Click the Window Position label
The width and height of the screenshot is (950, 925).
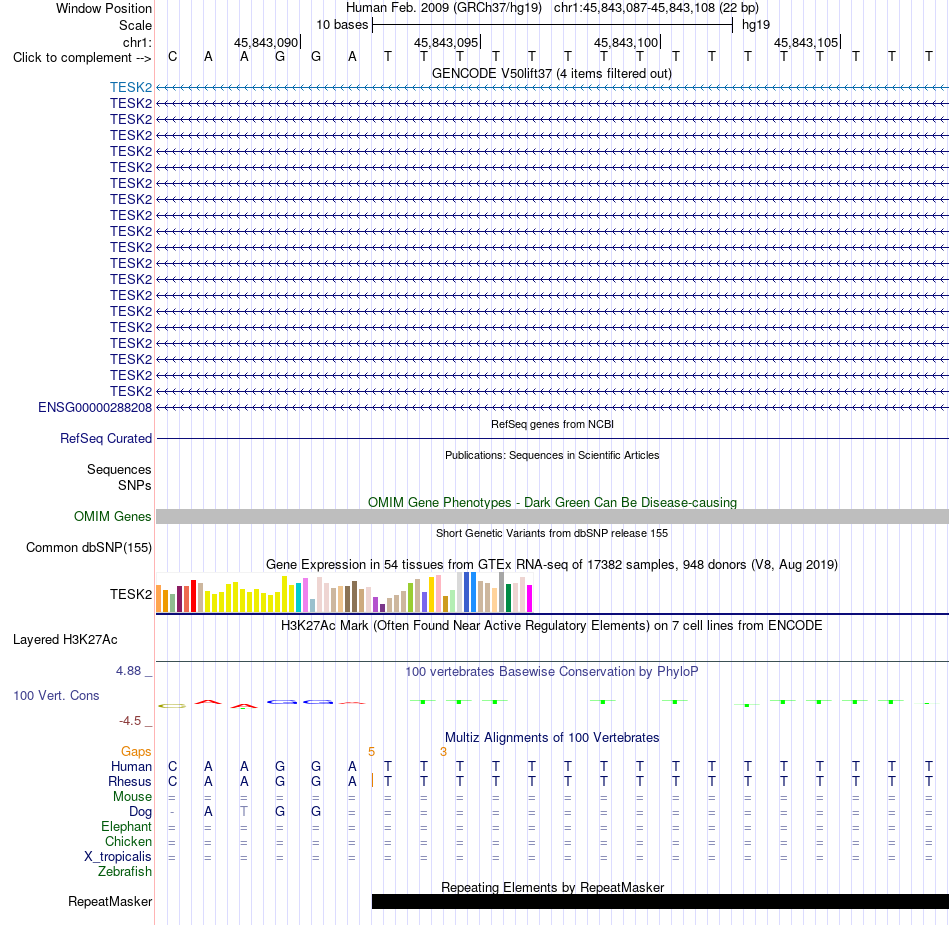pyautogui.click(x=104, y=8)
